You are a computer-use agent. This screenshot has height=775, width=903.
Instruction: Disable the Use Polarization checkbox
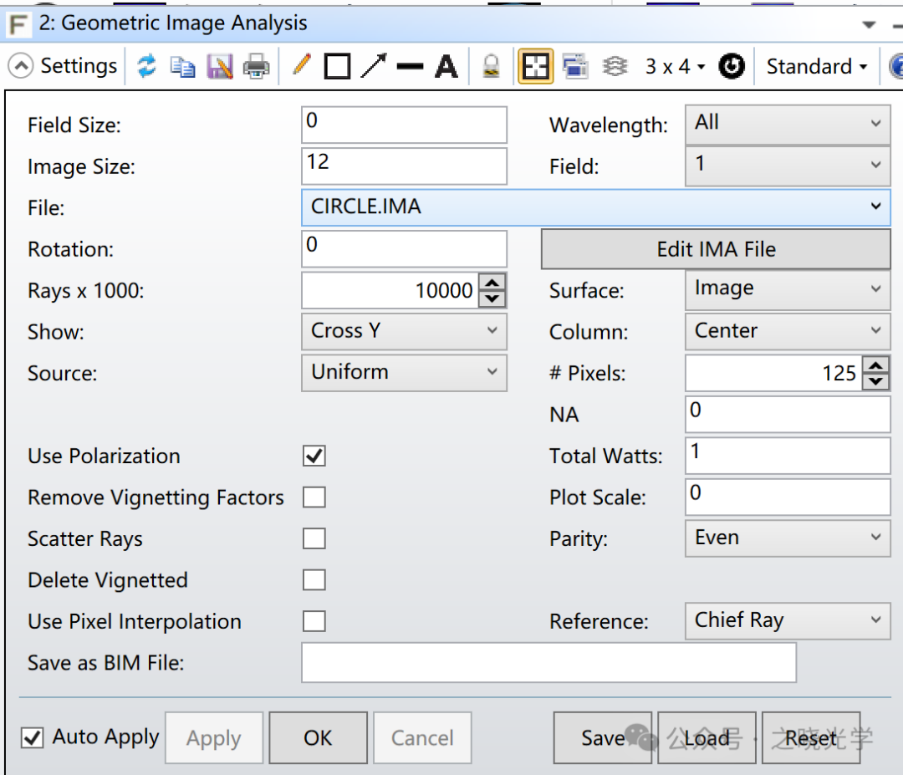(x=314, y=456)
